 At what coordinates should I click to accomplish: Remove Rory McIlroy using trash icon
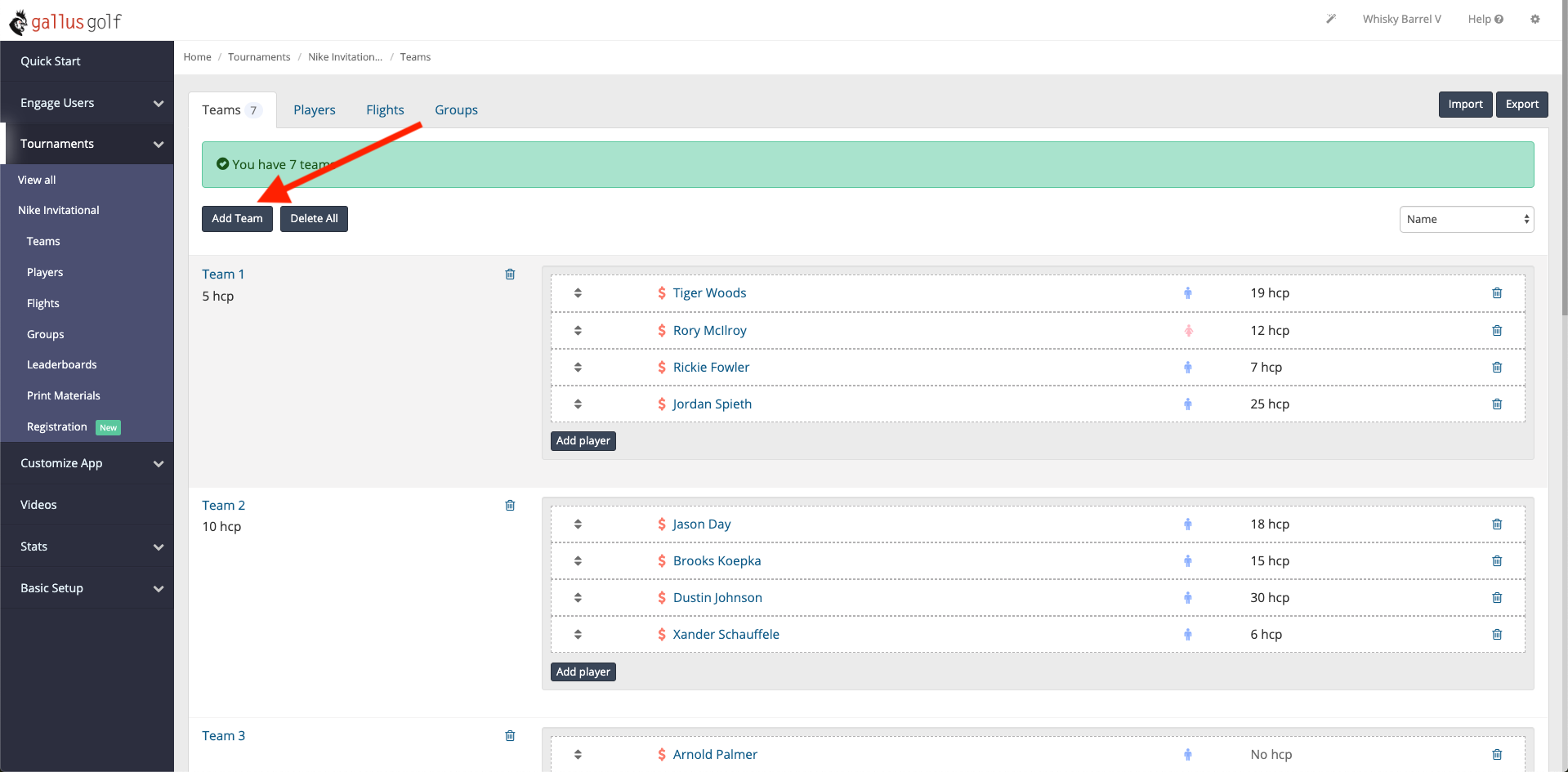pyautogui.click(x=1497, y=331)
